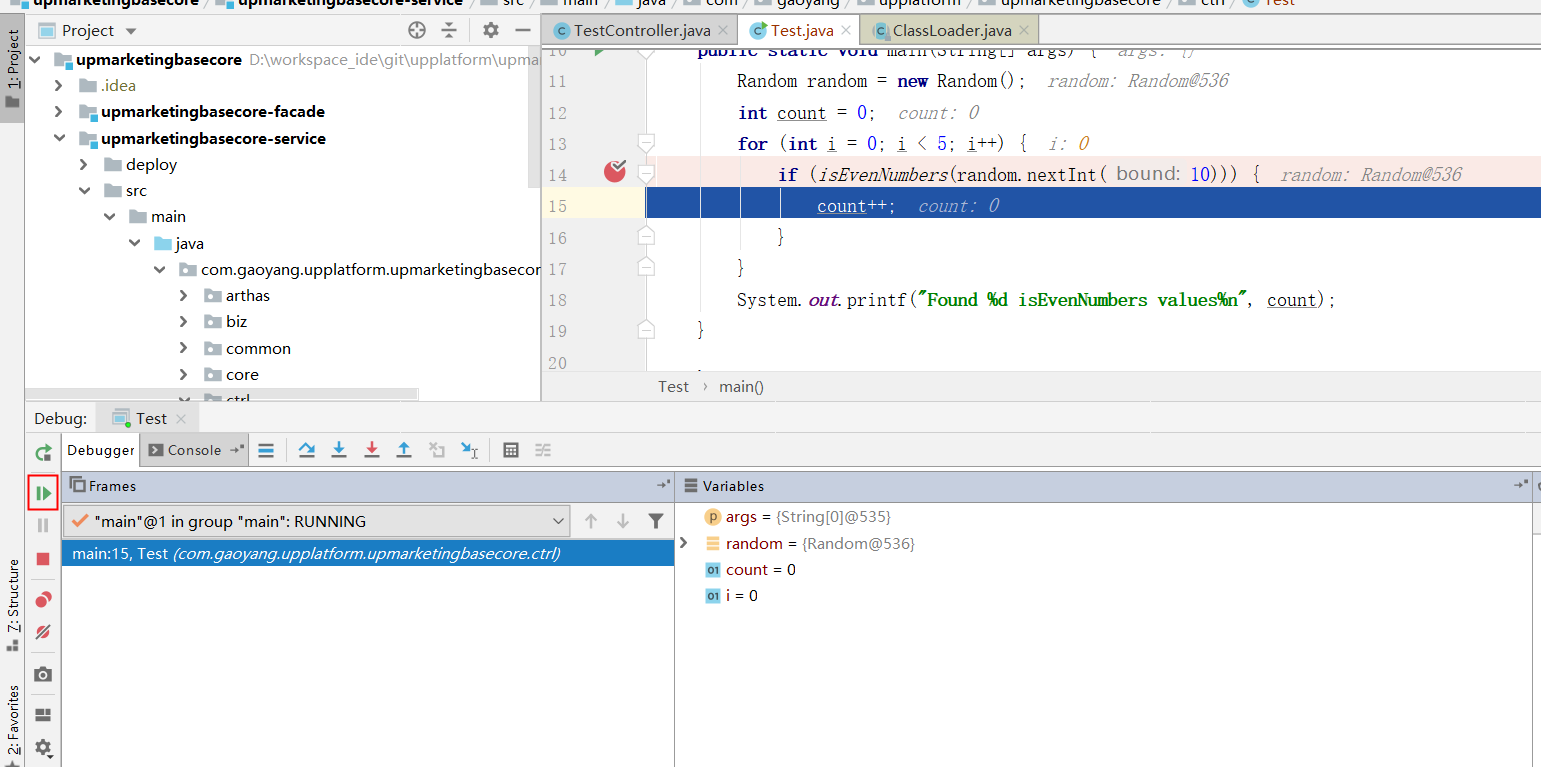Click the locate/scroll from source target icon
Viewport: 1541px width, 767px height.
[x=417, y=30]
